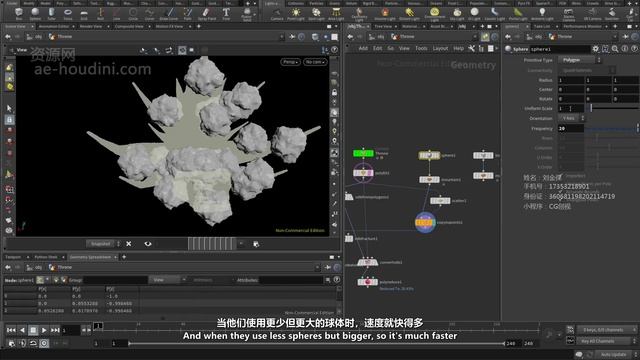Toggle loop playback mode on playbar

click(x=33, y=343)
